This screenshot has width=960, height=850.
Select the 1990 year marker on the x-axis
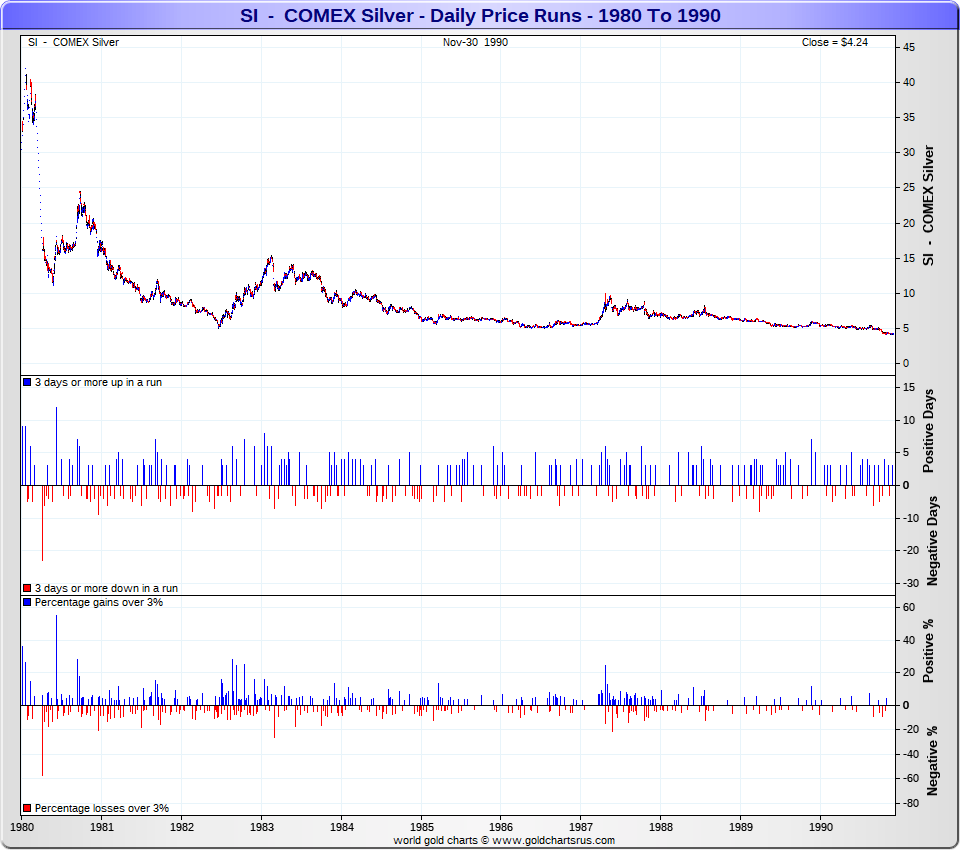[x=820, y=828]
